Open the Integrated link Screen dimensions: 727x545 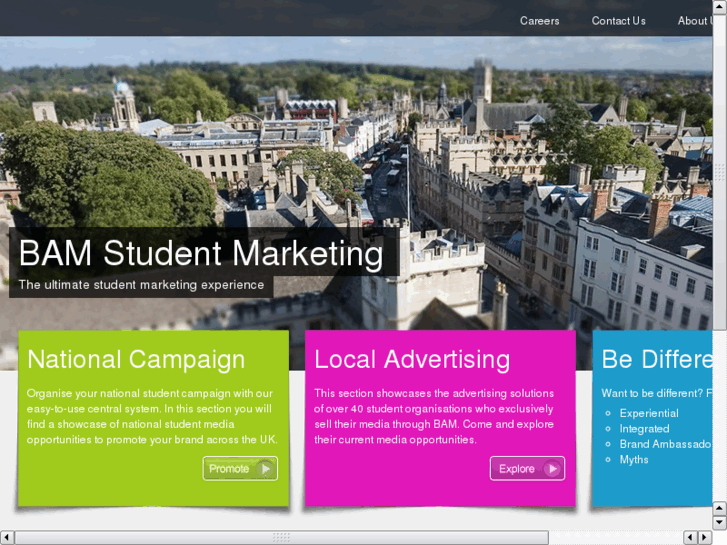[644, 429]
